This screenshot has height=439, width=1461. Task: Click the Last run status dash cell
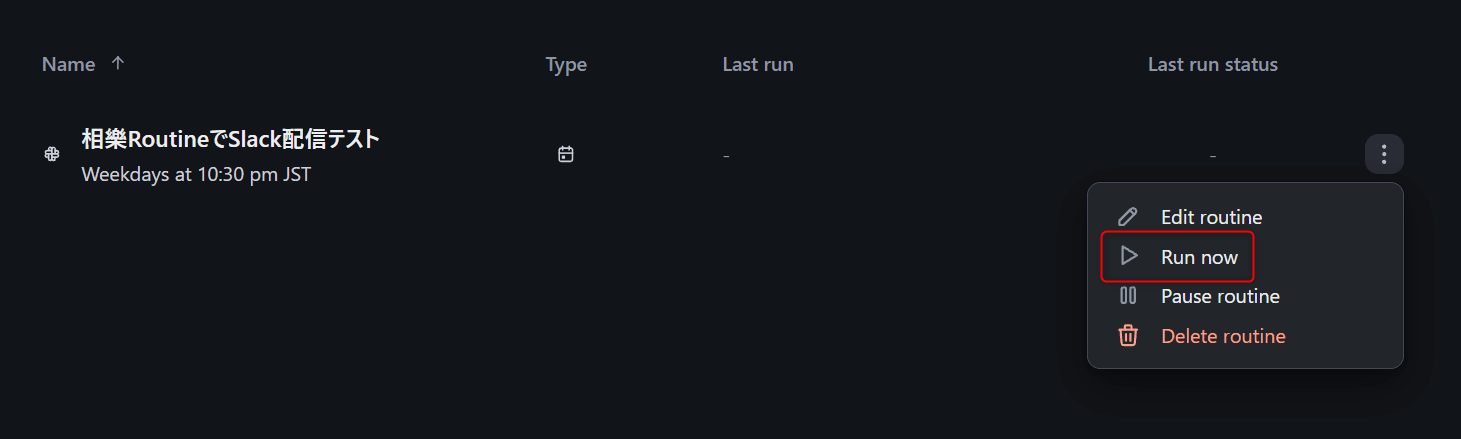click(1213, 156)
